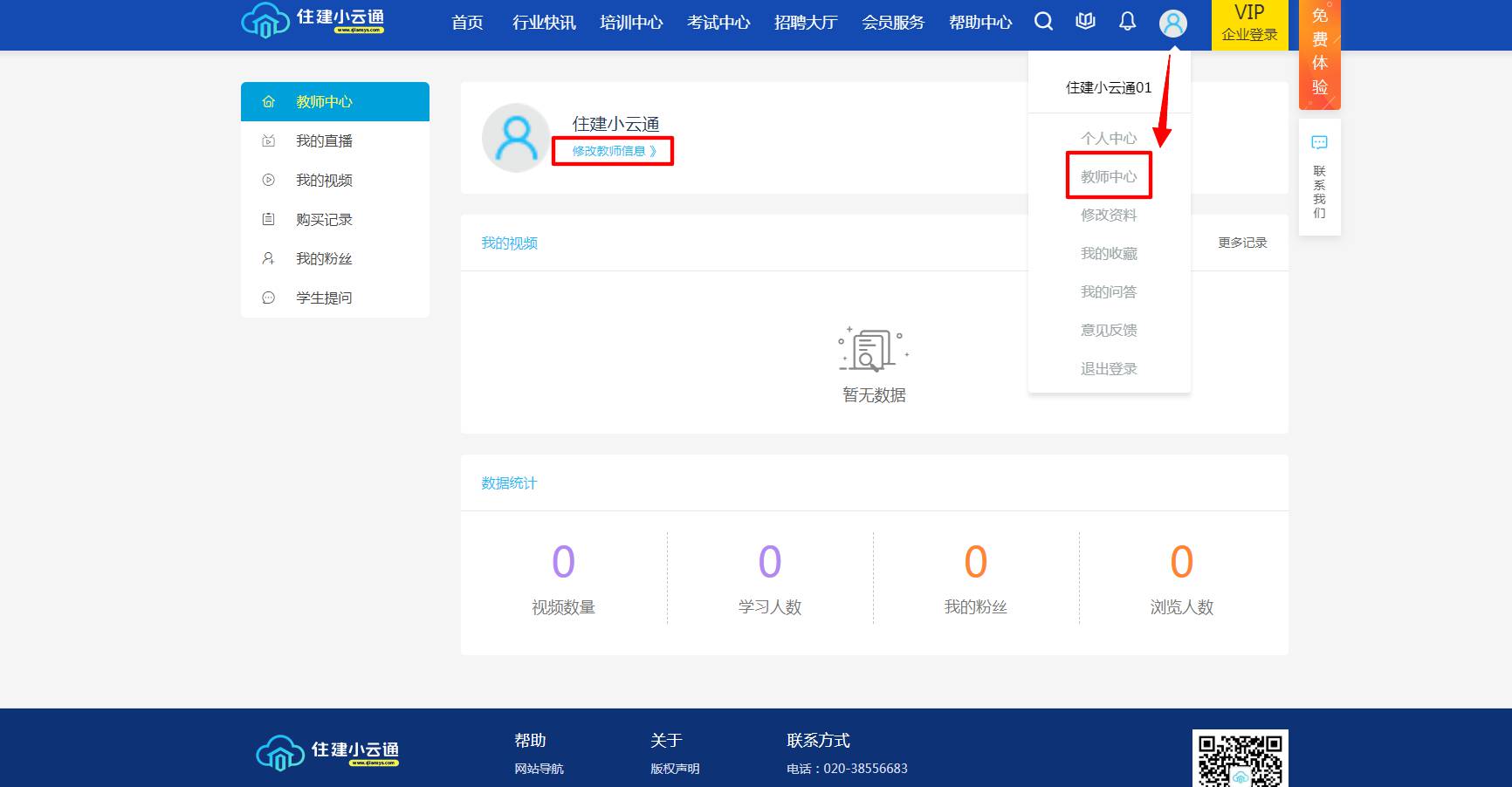Click the notification bell icon

(x=1127, y=22)
